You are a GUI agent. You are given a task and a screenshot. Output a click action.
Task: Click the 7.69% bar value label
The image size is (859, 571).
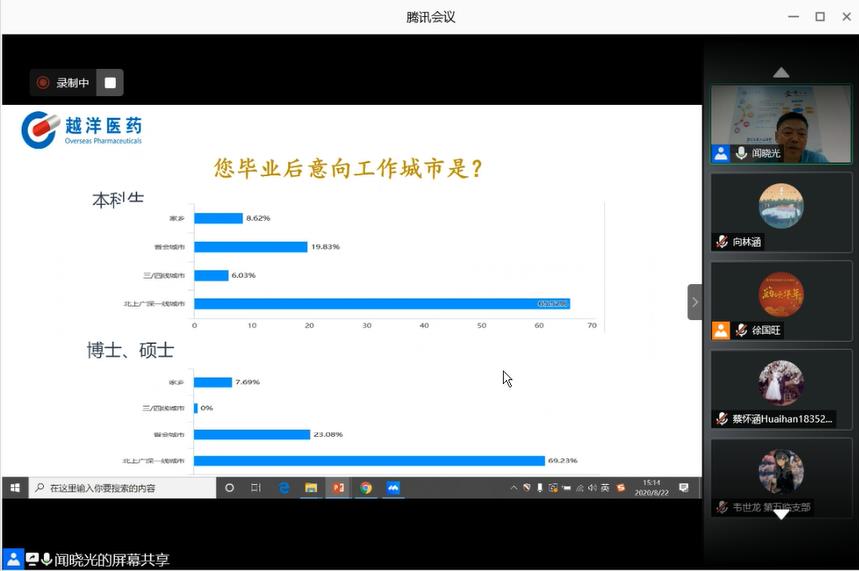point(247,382)
